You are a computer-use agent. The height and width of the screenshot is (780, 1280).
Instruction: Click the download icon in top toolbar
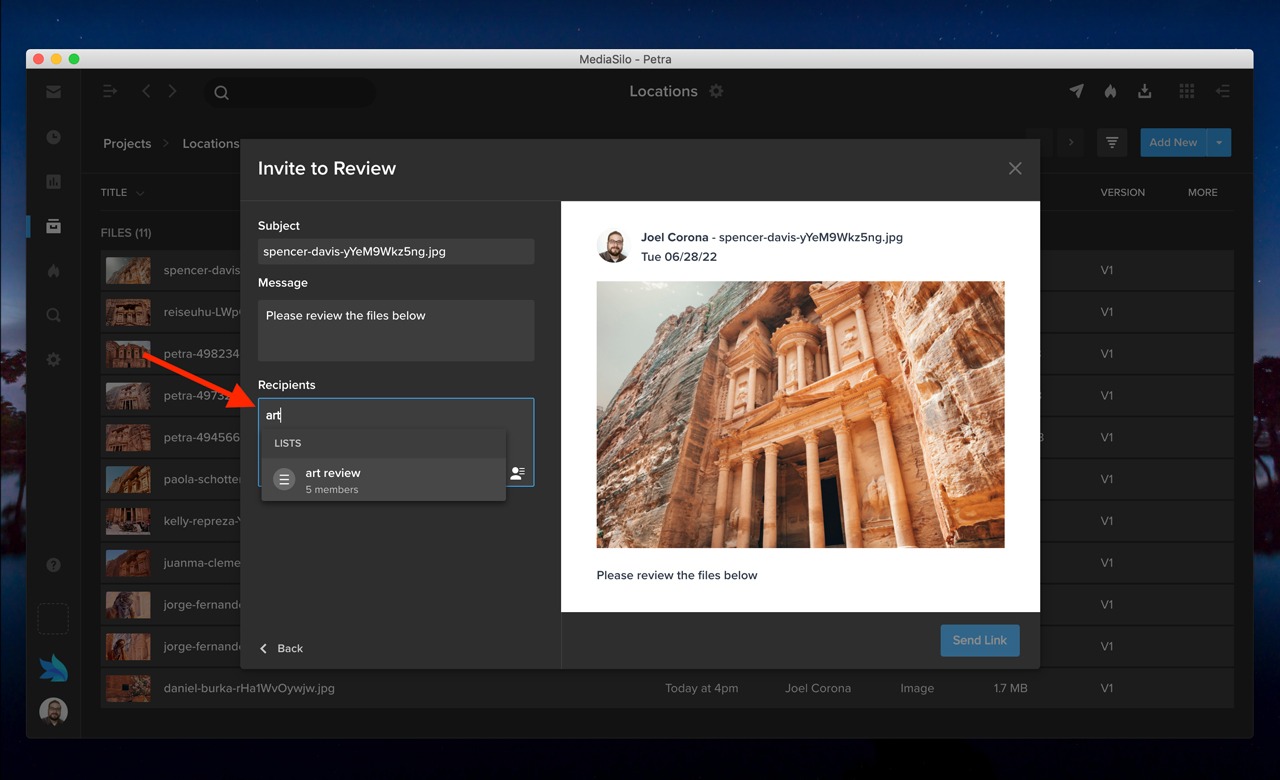coord(1145,91)
